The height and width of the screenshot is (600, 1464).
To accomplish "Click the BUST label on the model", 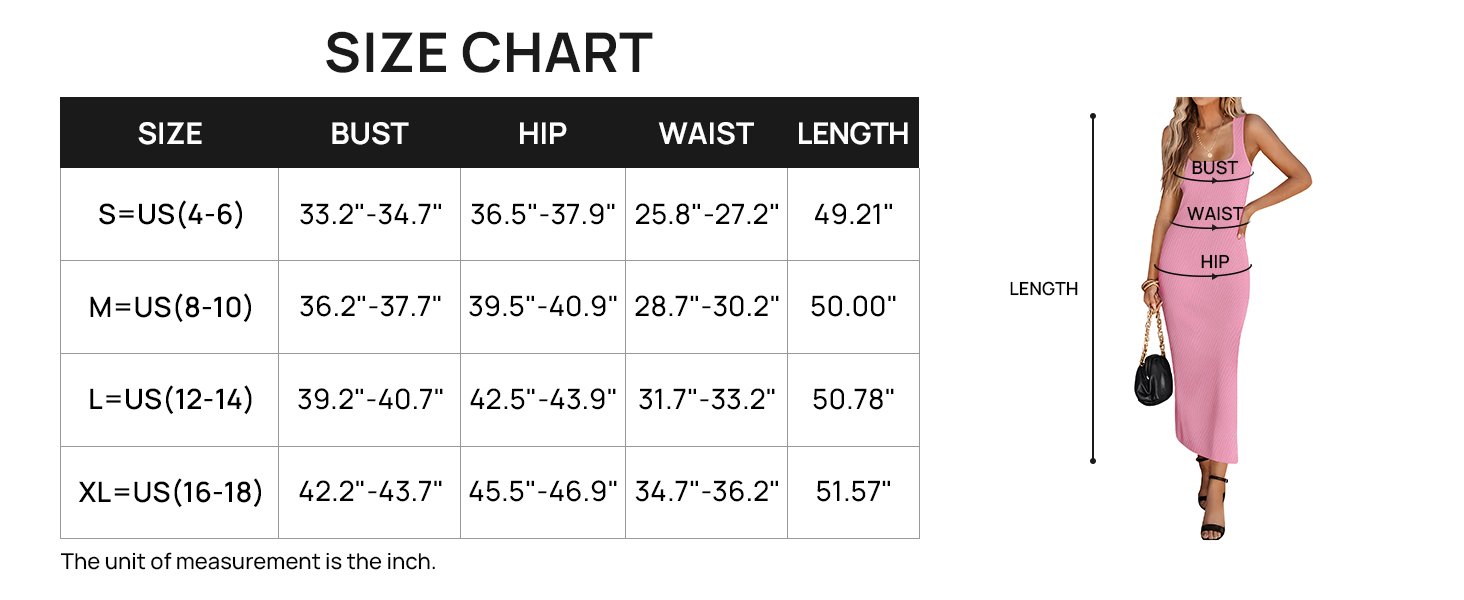I will (1214, 168).
